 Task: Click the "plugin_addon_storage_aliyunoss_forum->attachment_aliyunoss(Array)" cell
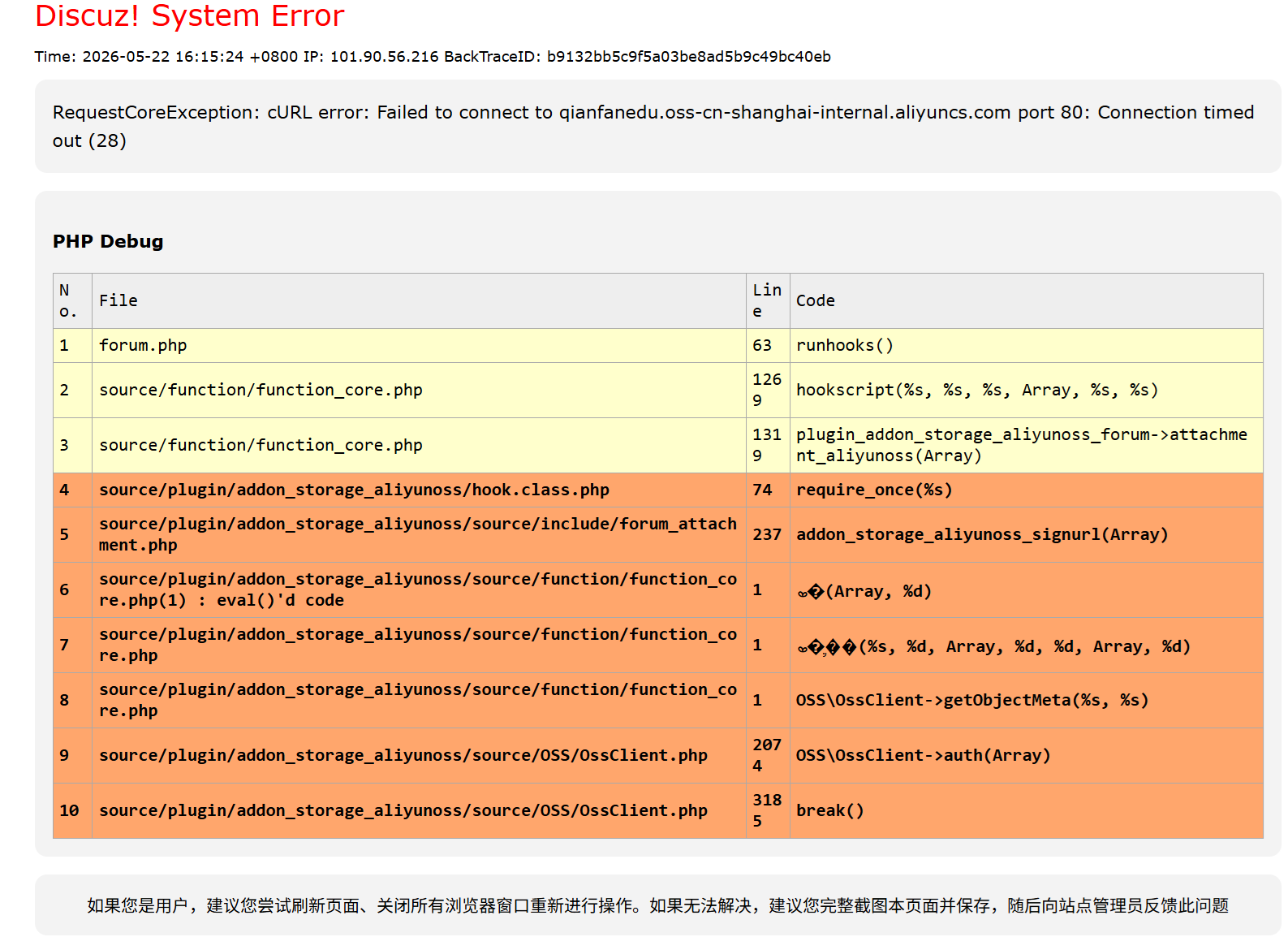tap(1027, 446)
